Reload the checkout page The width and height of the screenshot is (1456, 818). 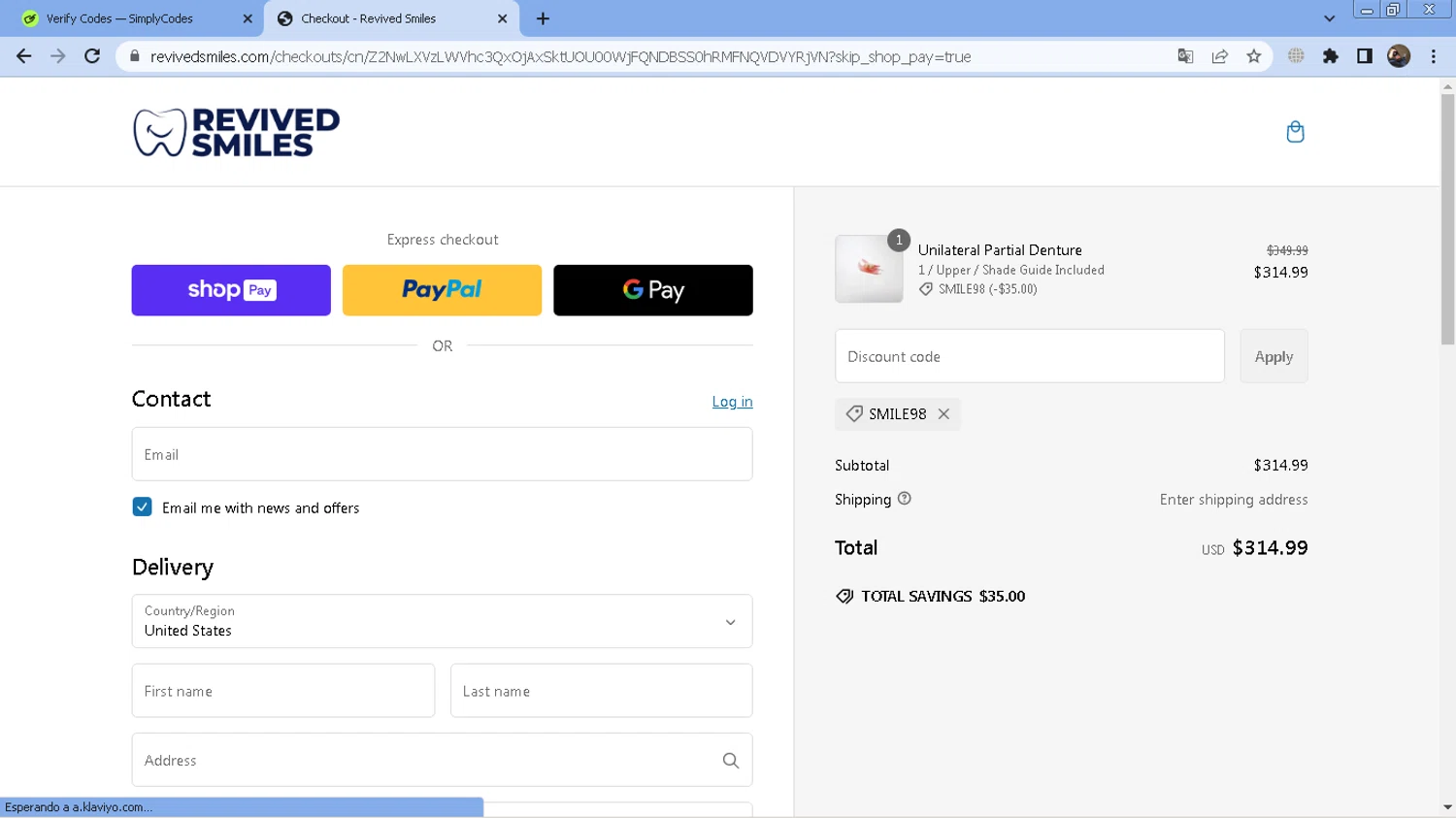92,56
